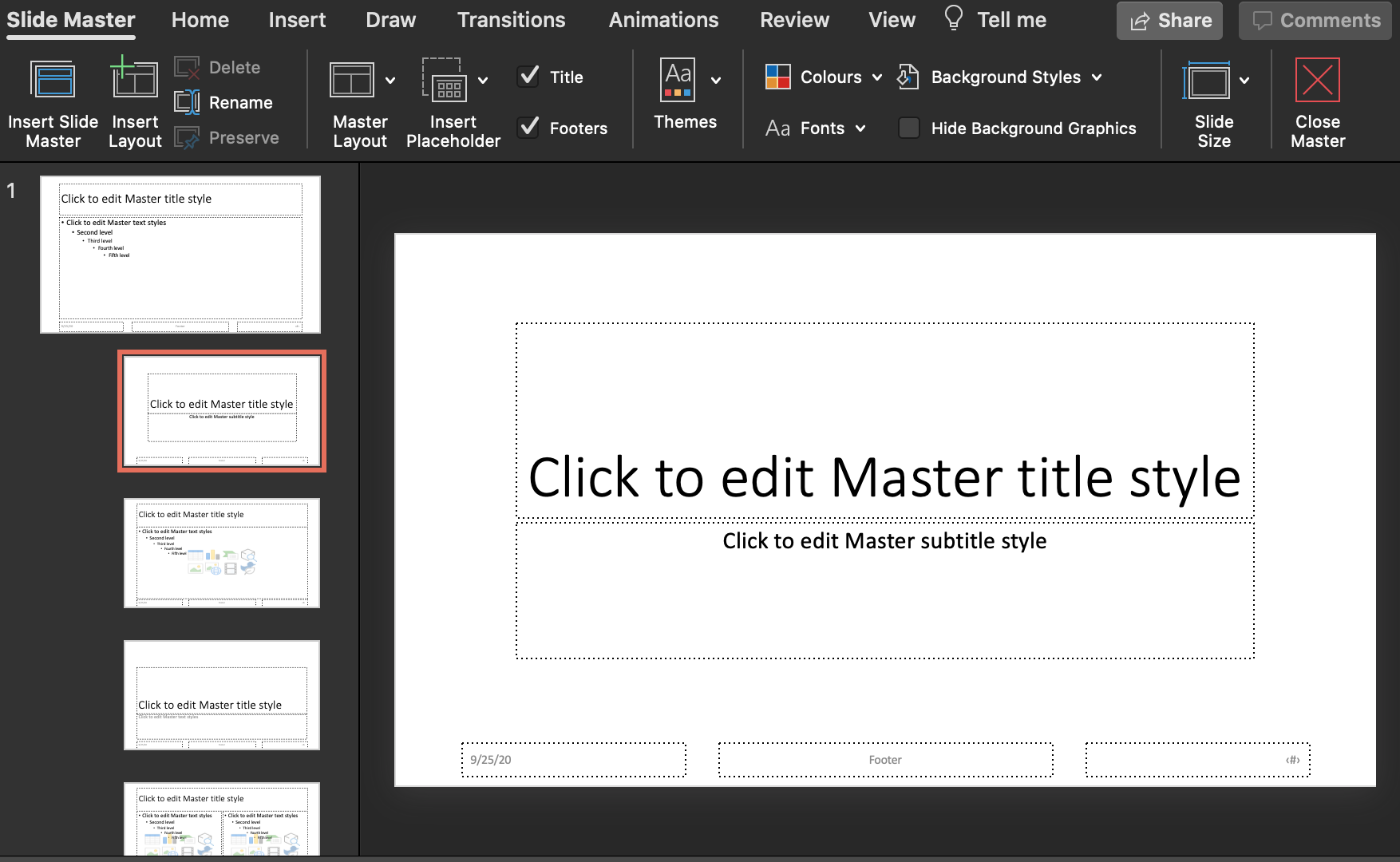Enable Hide Background Graphics checkbox
Screen dimensions: 1400x862
[908, 128]
